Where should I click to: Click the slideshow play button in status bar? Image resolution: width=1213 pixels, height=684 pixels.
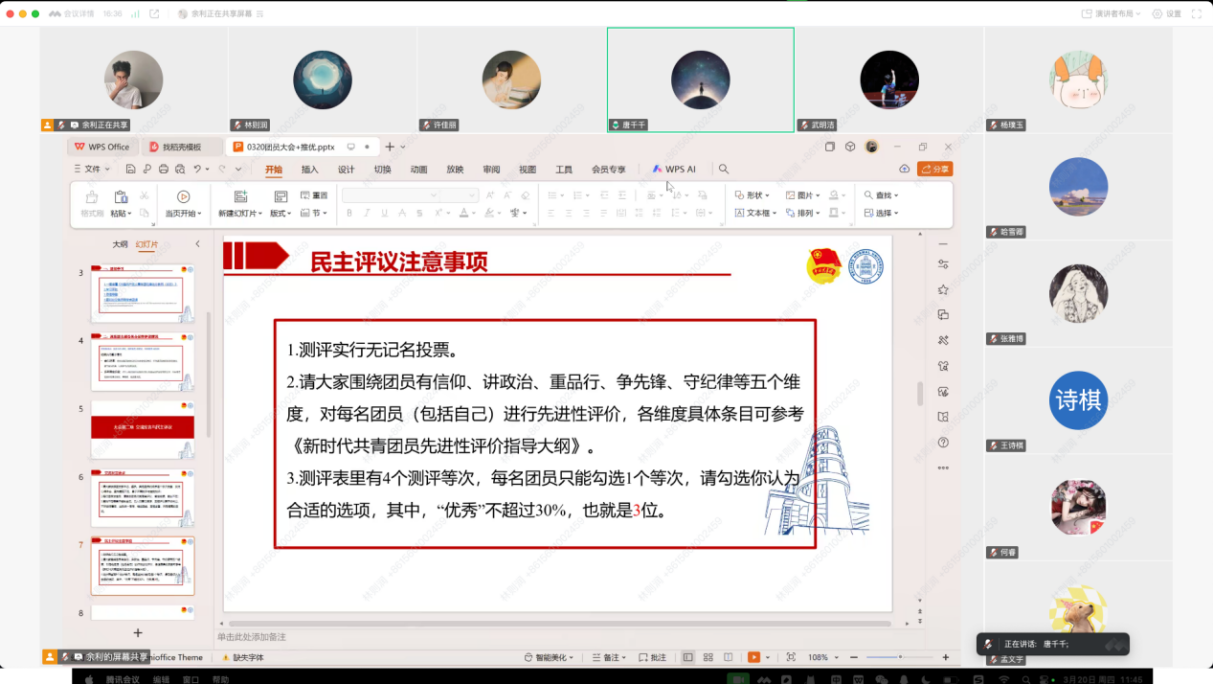pos(754,657)
